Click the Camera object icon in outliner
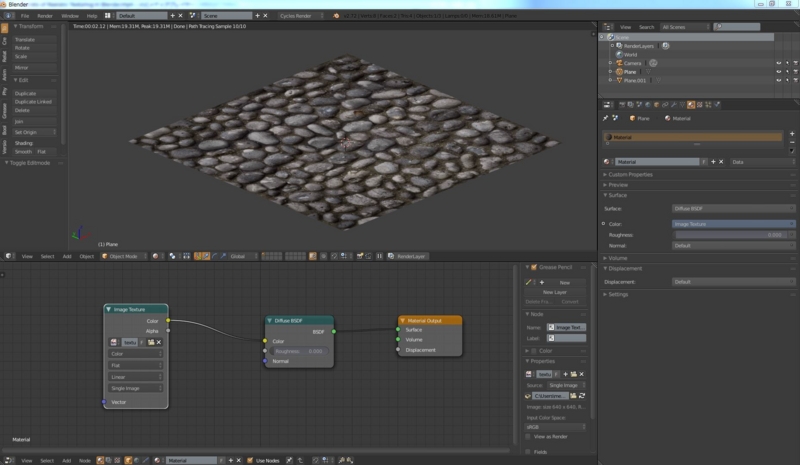800x465 pixels. (619, 63)
